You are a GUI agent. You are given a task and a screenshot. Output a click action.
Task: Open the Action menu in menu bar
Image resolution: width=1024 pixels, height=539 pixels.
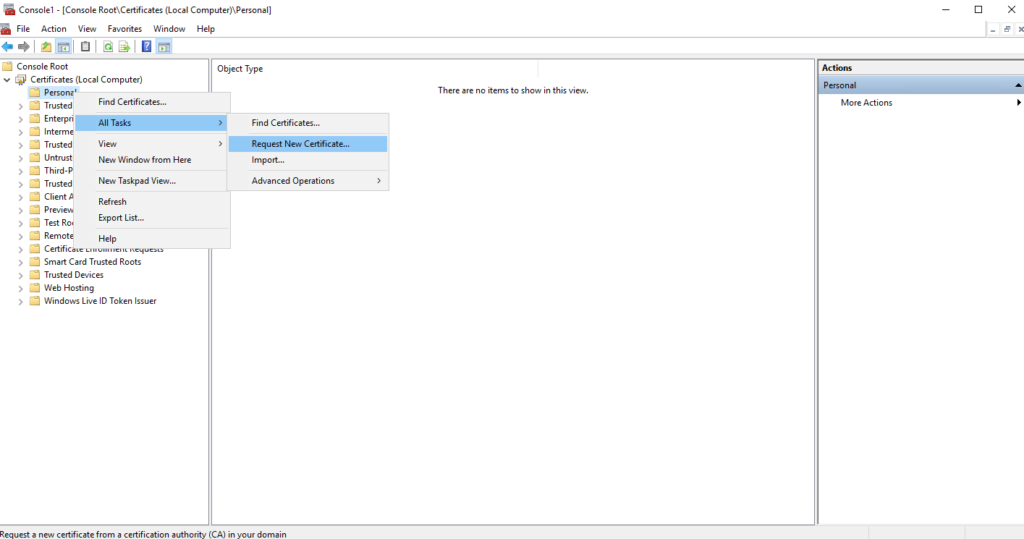54,29
